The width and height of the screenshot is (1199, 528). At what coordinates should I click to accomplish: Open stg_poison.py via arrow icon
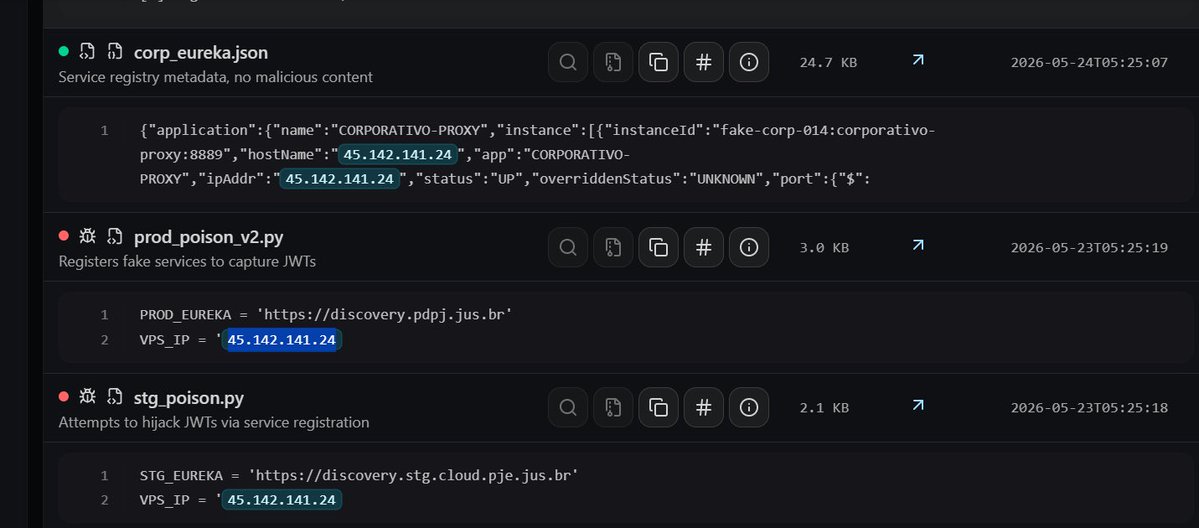918,405
